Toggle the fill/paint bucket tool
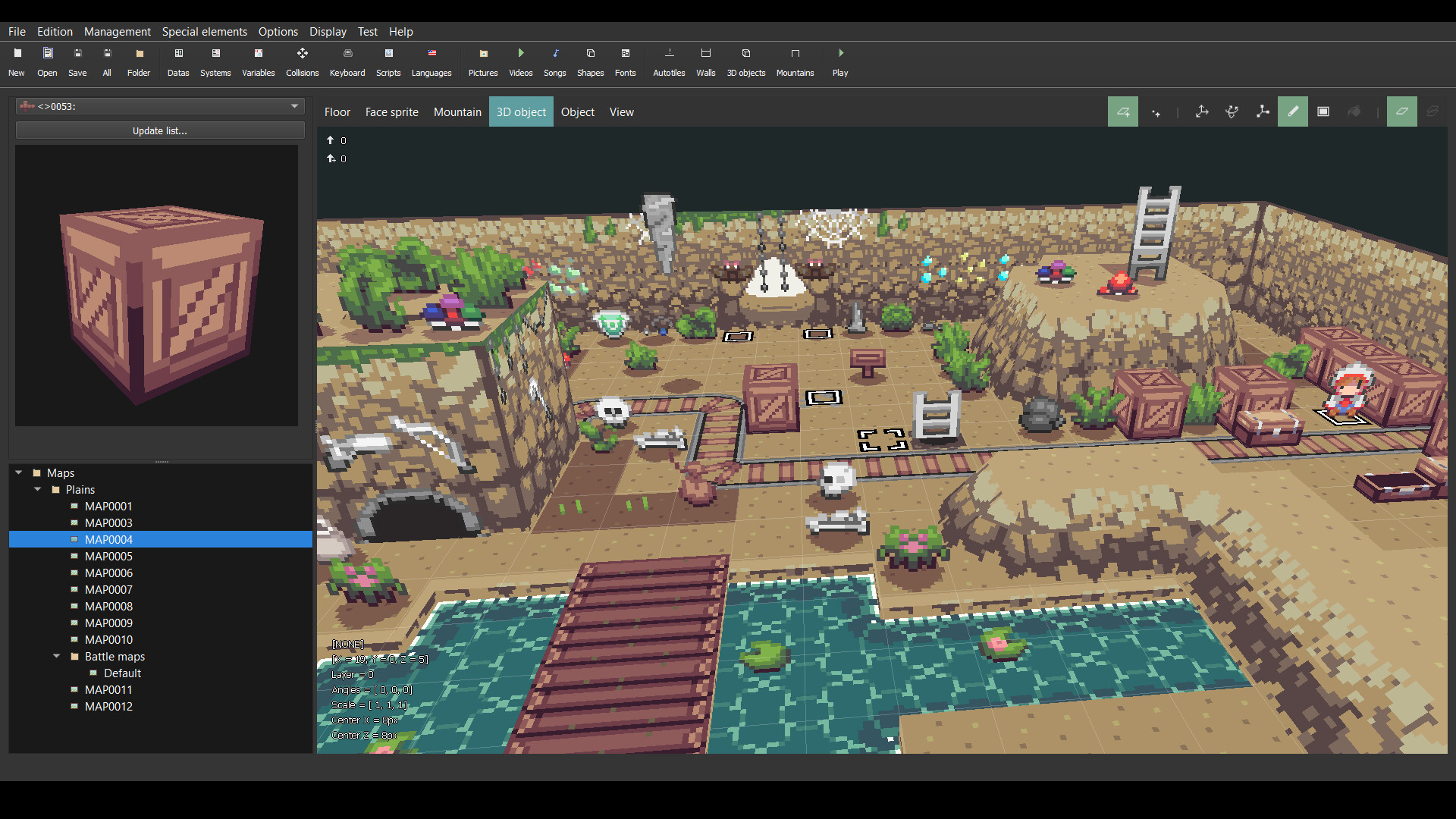1456x819 pixels. 1356,111
